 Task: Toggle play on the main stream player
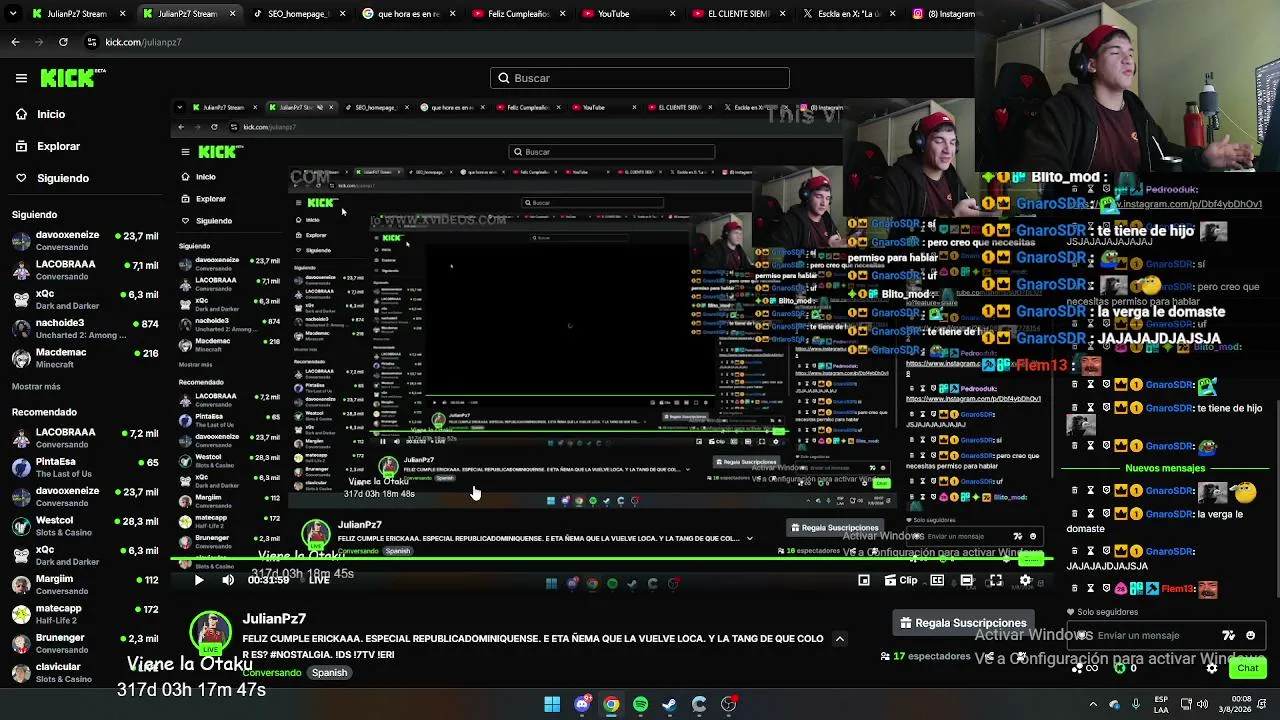[198, 580]
